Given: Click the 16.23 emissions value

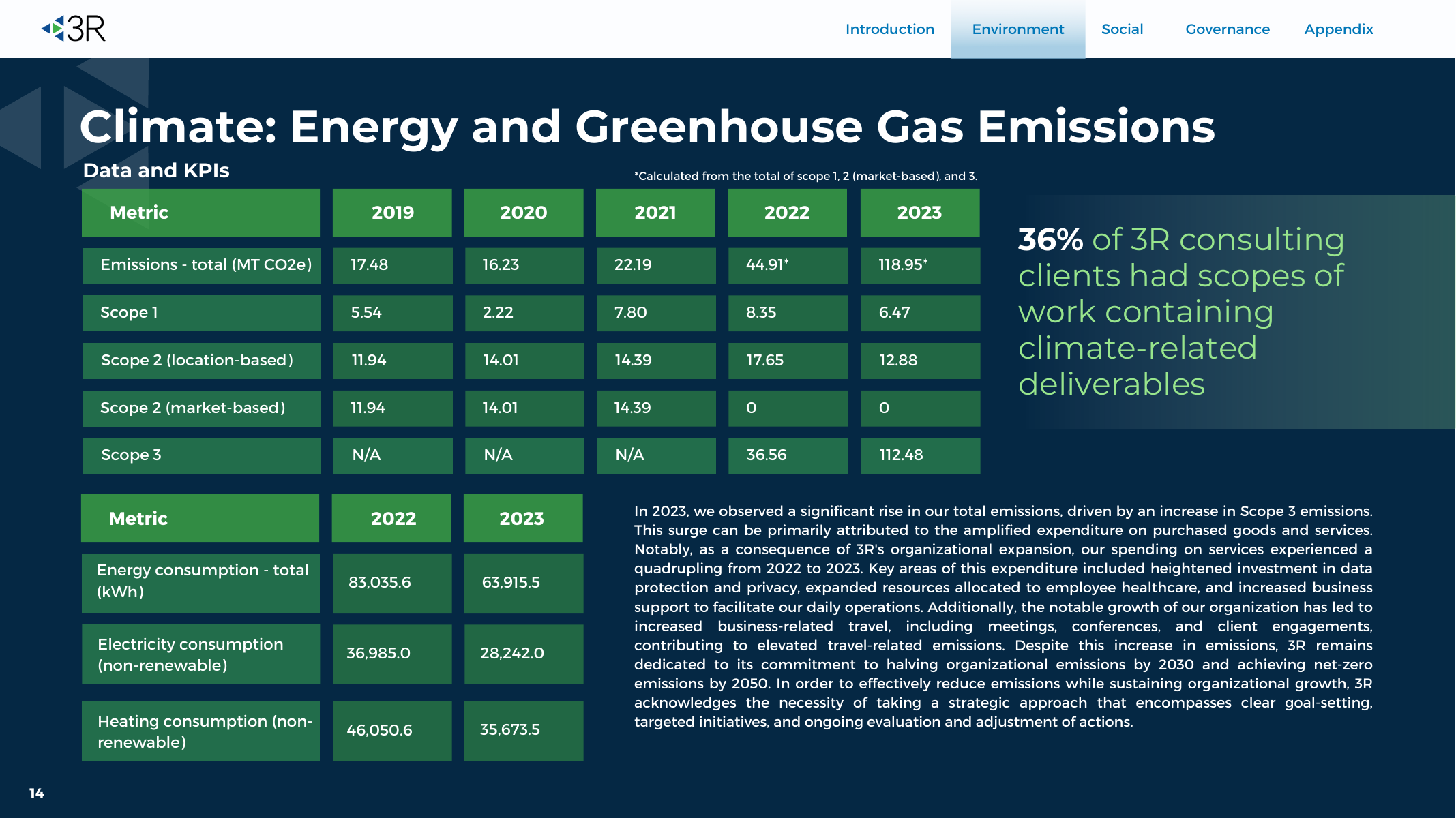Looking at the screenshot, I should [524, 265].
